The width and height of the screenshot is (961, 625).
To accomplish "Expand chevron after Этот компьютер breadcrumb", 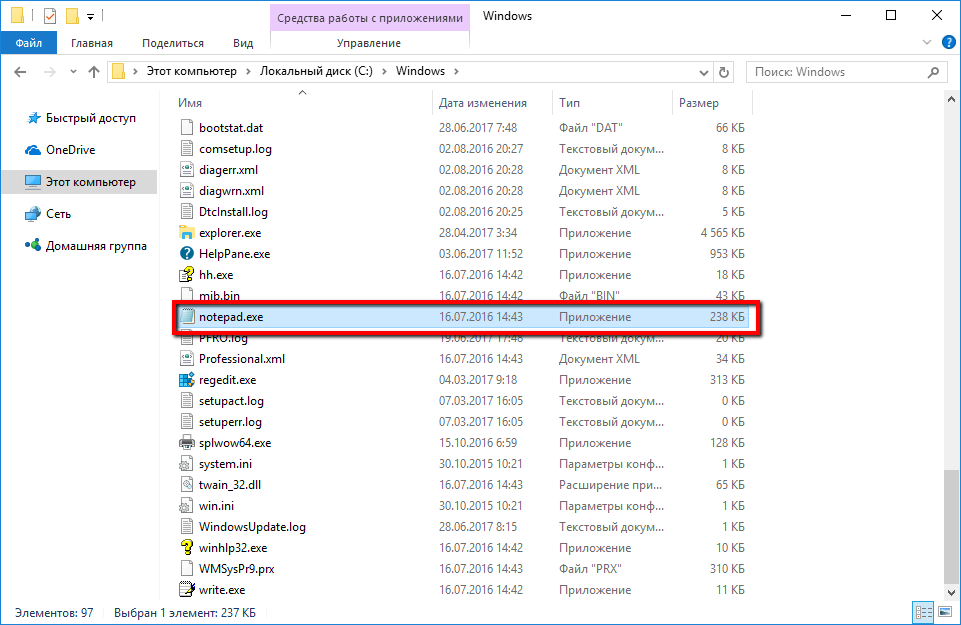I will [x=248, y=72].
